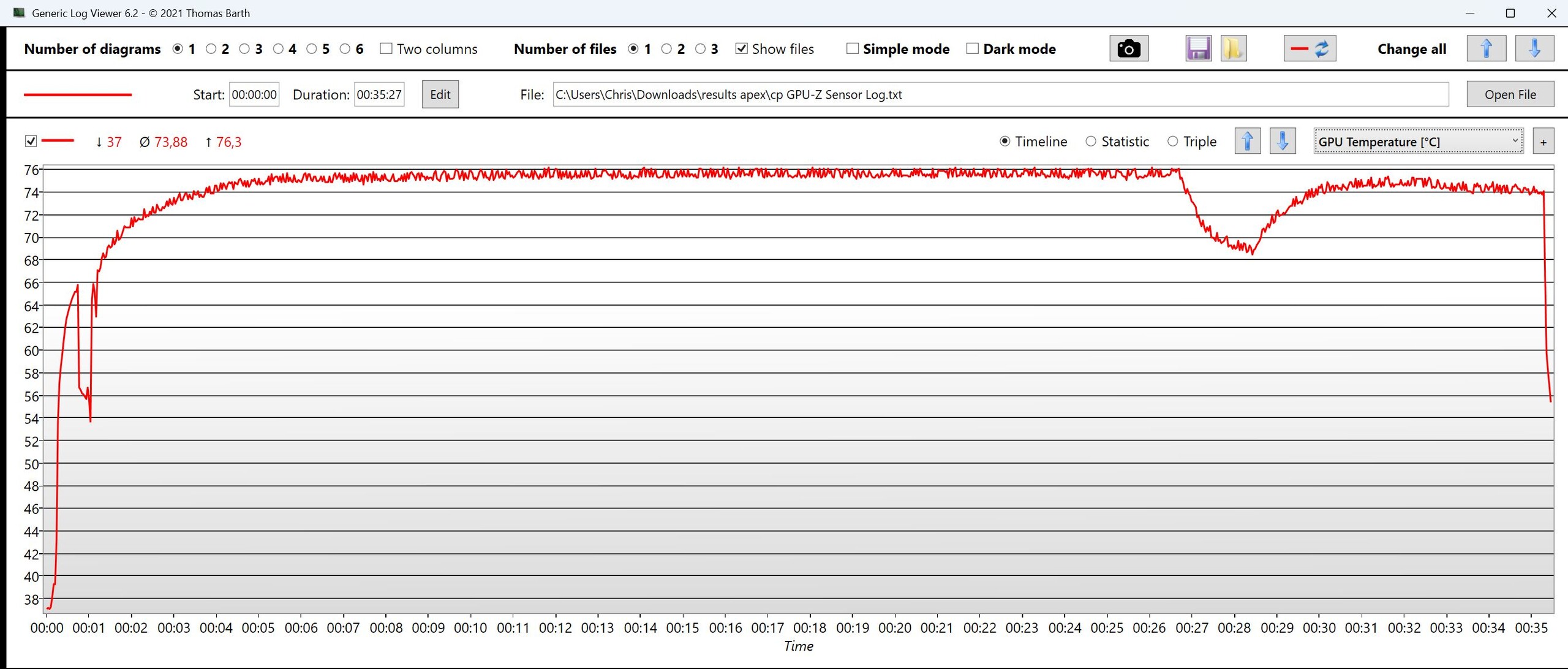
Task: Click the yellow folder open icon
Action: (x=1233, y=48)
